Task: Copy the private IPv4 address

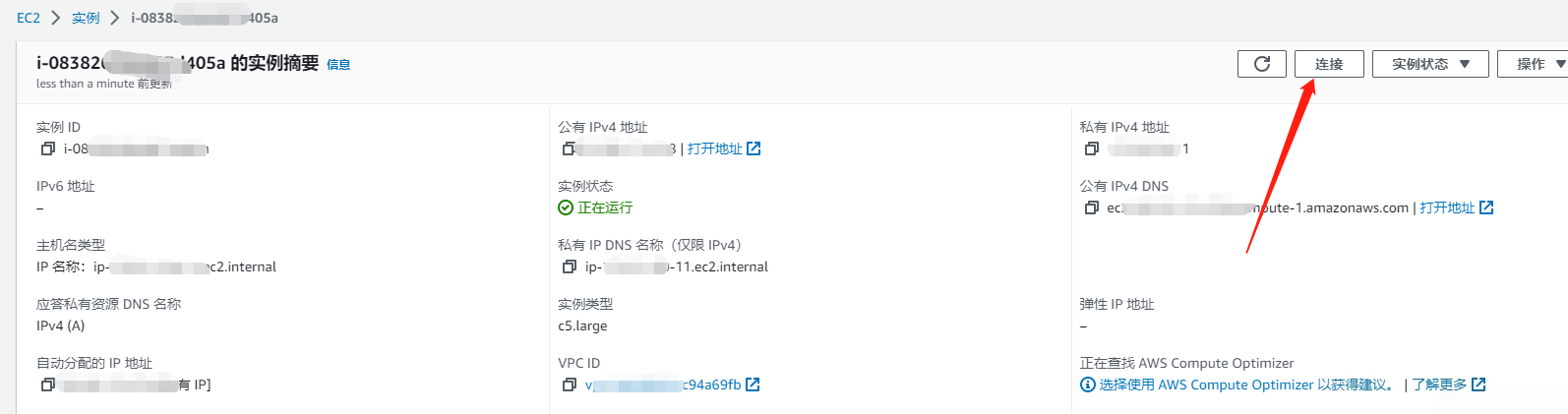Action: [x=1091, y=149]
